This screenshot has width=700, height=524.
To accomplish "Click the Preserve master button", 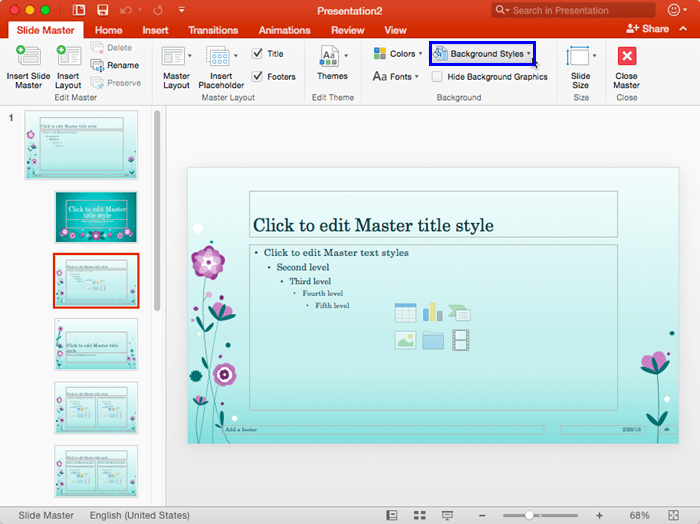I will [116, 83].
